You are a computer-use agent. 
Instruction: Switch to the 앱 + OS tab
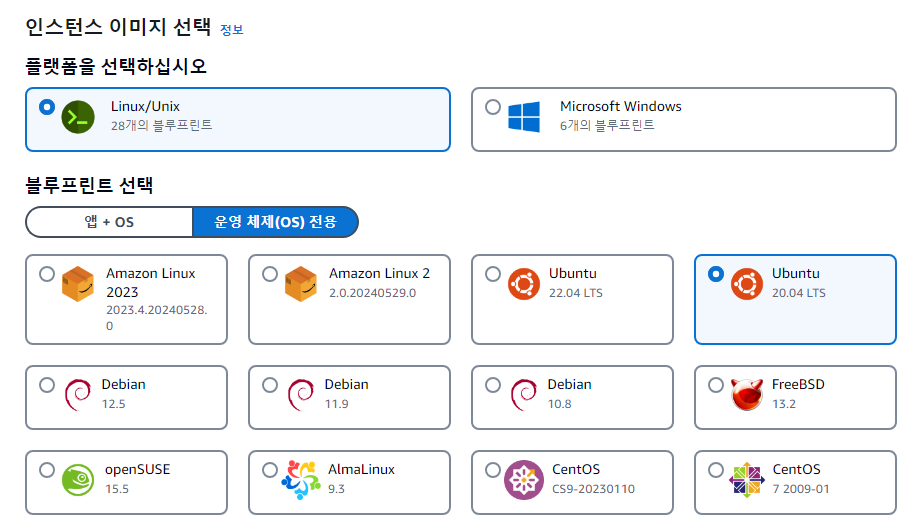point(109,222)
